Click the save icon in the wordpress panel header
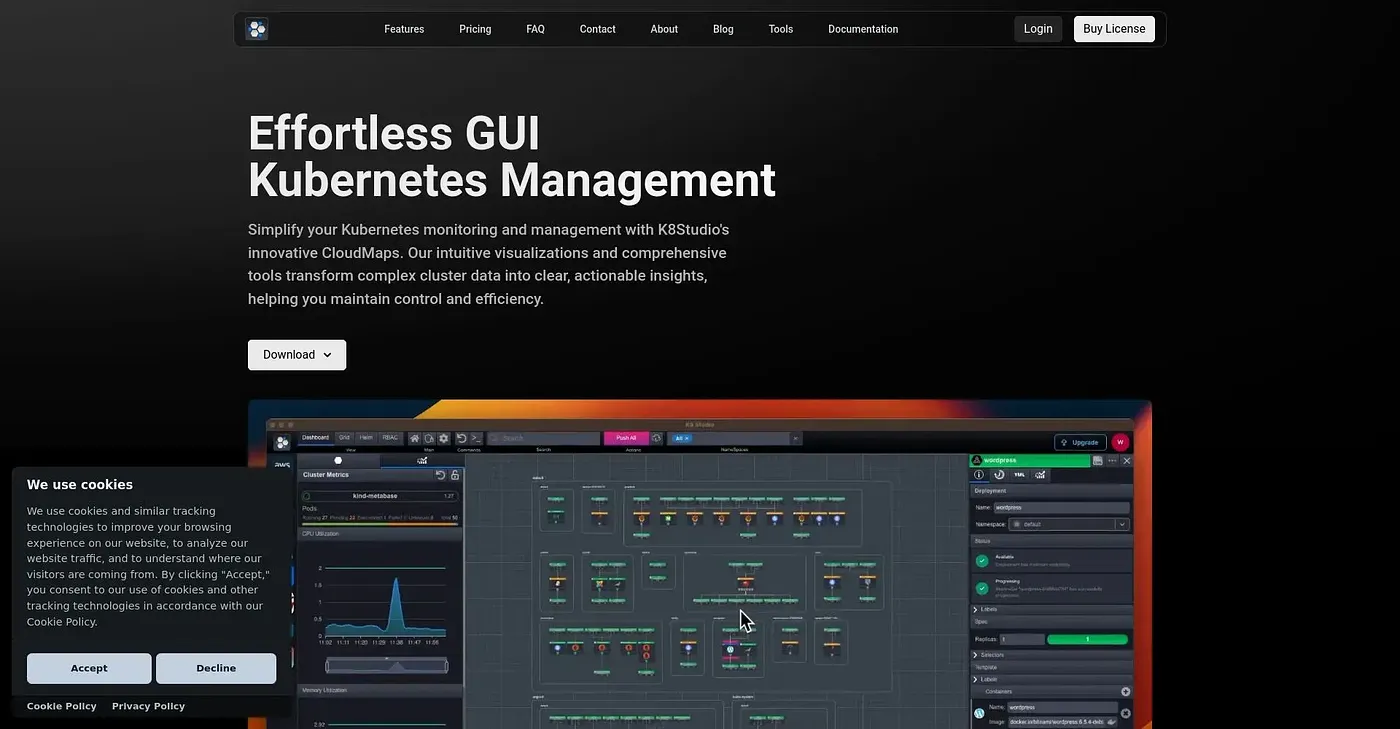1400x729 pixels. point(1098,461)
